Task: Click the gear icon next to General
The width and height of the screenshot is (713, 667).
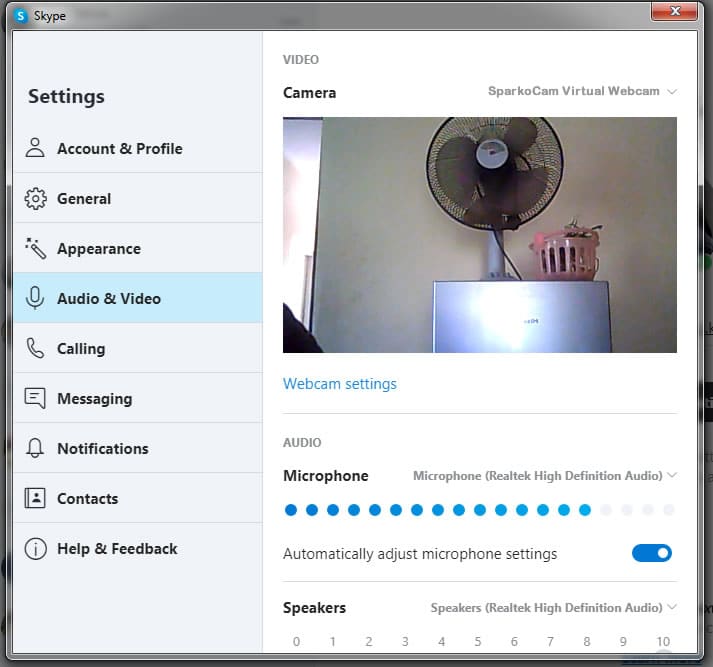Action: point(35,198)
